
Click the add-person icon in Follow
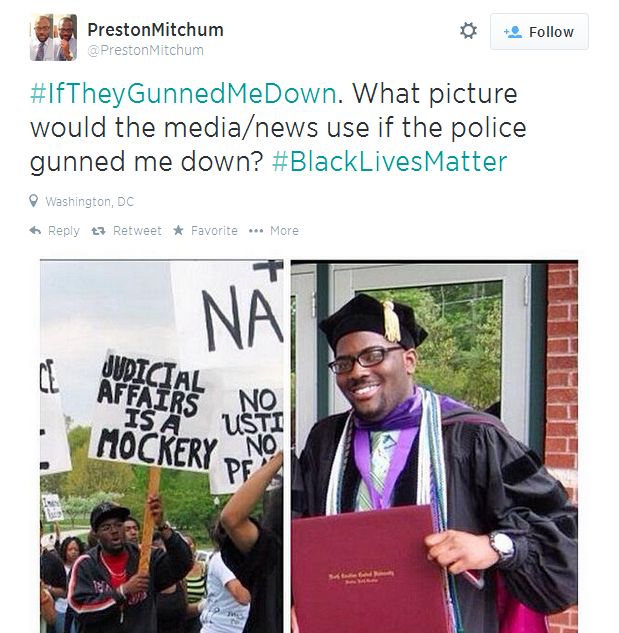pos(513,32)
